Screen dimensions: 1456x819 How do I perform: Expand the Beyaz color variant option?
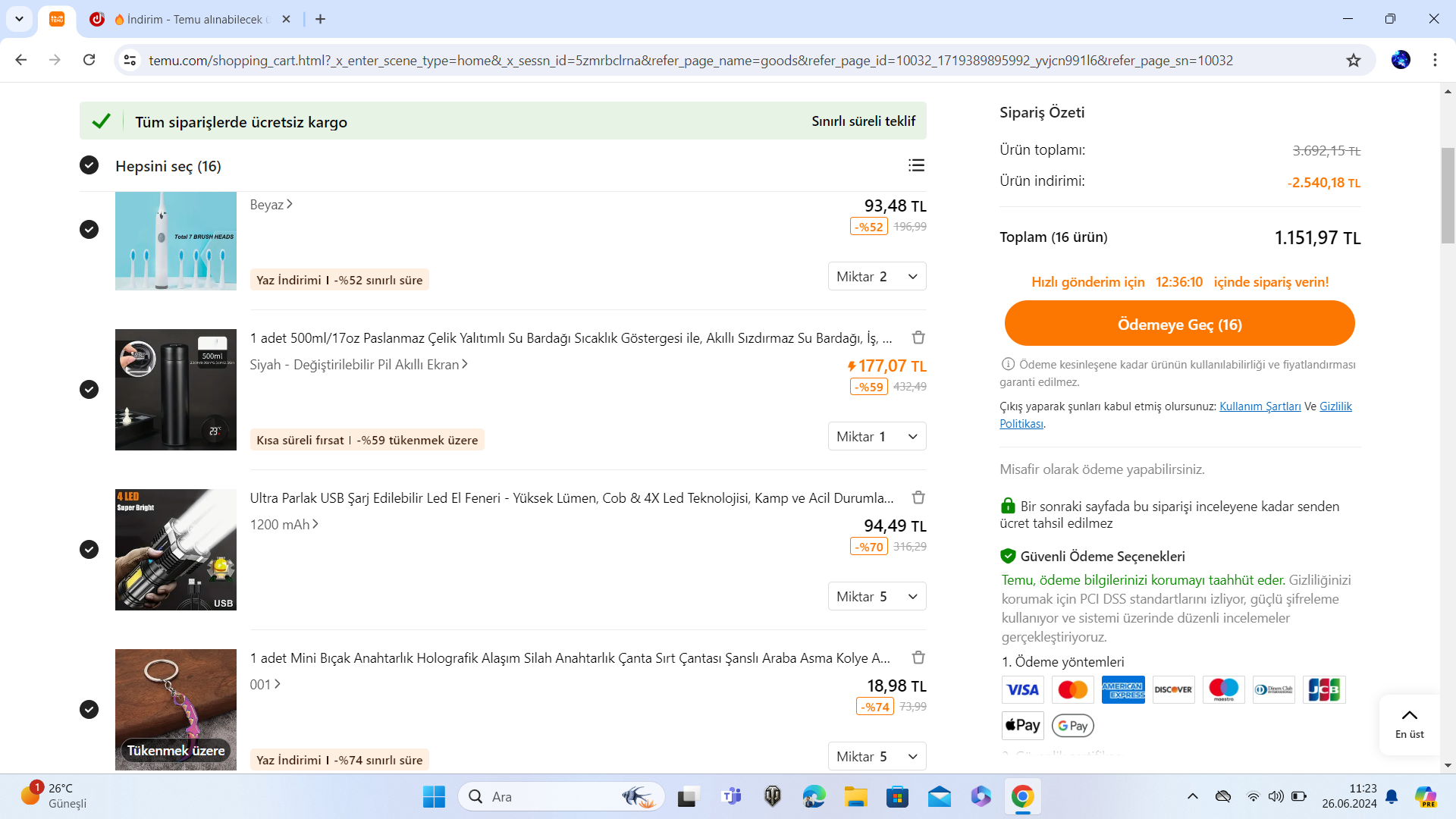(x=271, y=205)
